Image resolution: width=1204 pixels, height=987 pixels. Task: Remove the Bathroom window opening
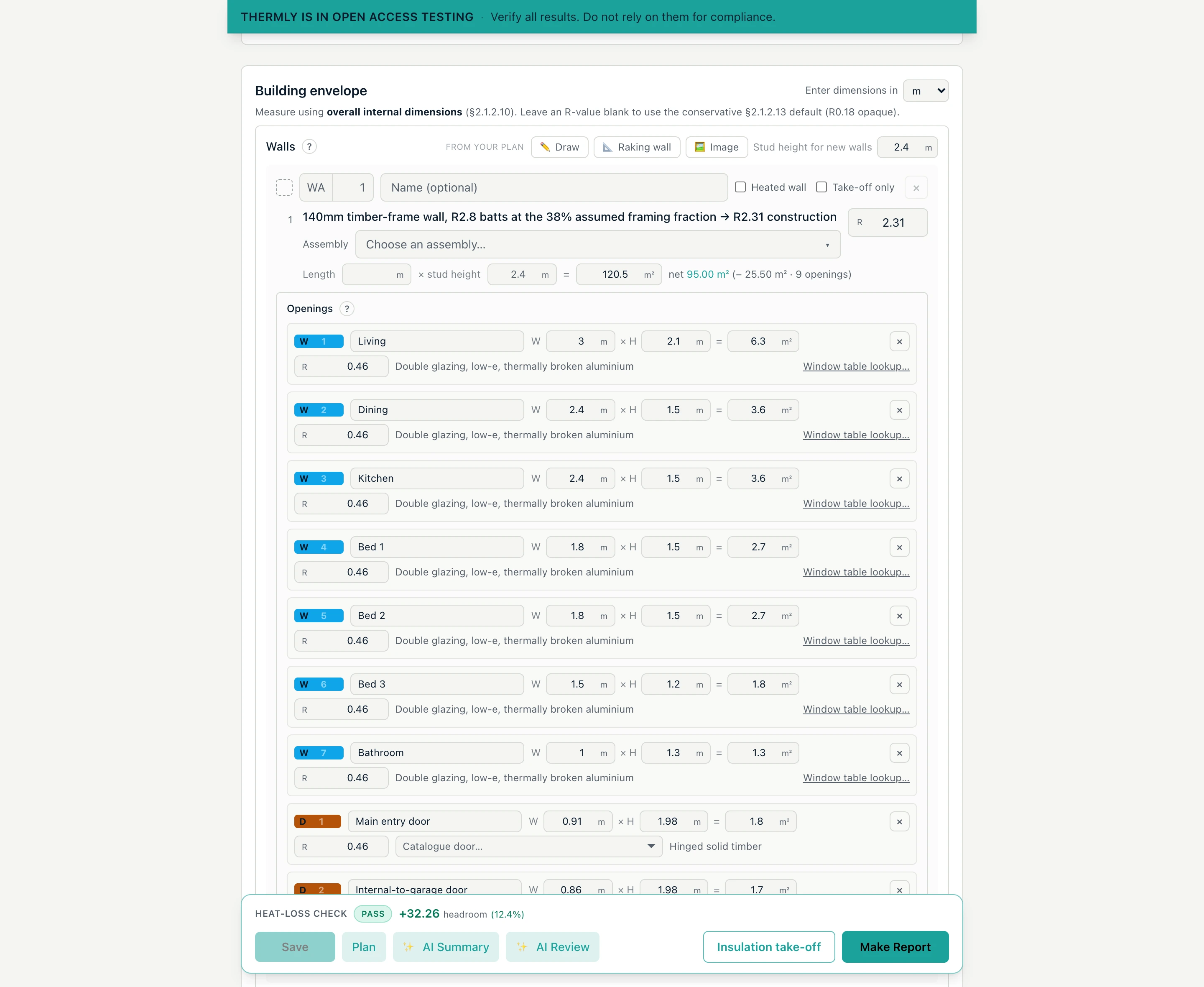tap(900, 753)
